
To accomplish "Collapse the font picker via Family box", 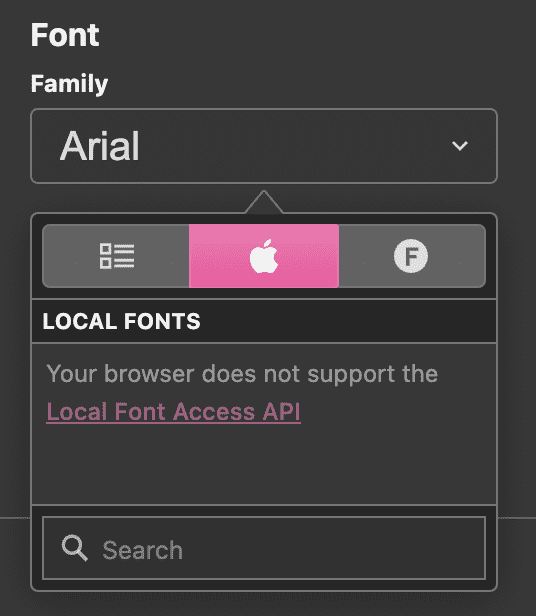I will (x=264, y=146).
